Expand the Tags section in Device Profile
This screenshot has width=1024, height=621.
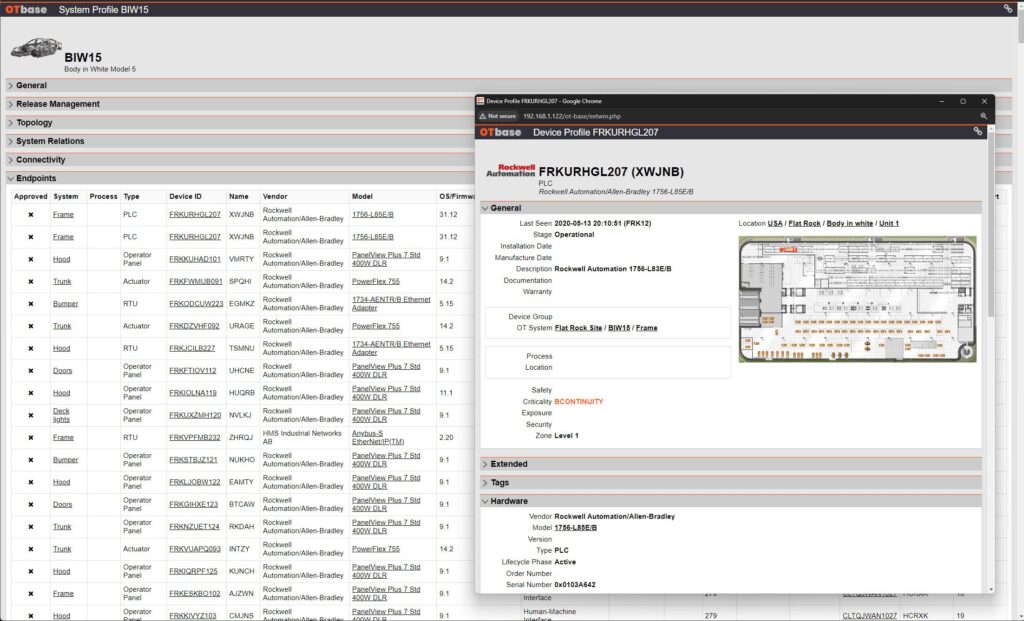[501, 483]
